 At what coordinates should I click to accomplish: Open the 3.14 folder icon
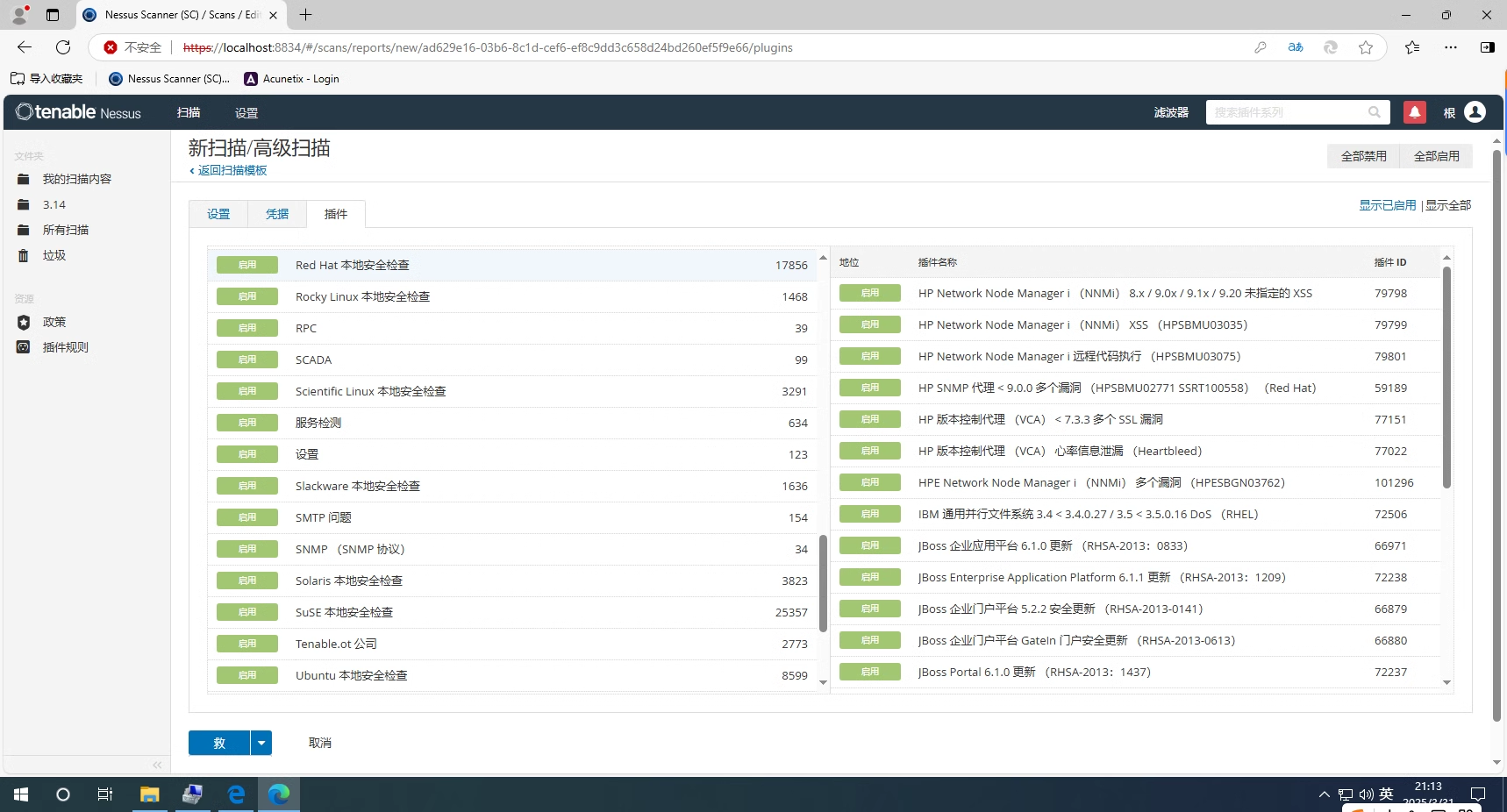(24, 204)
